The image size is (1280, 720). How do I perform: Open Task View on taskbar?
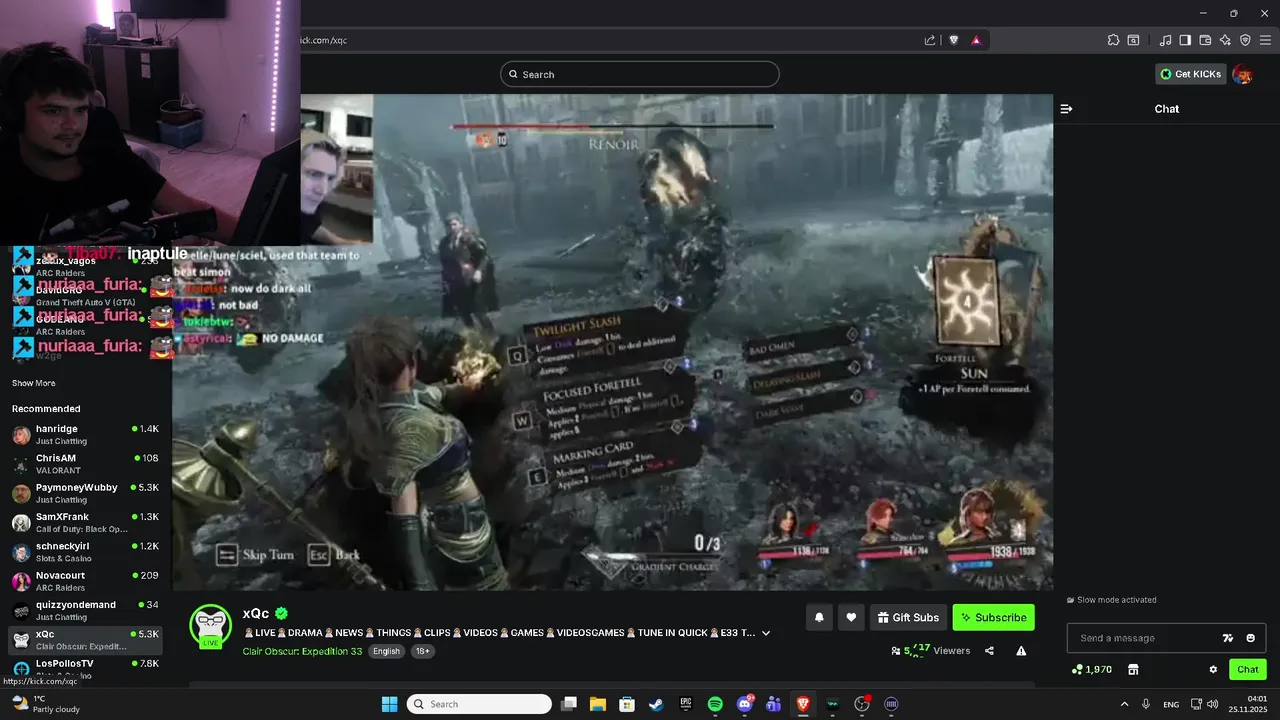569,704
